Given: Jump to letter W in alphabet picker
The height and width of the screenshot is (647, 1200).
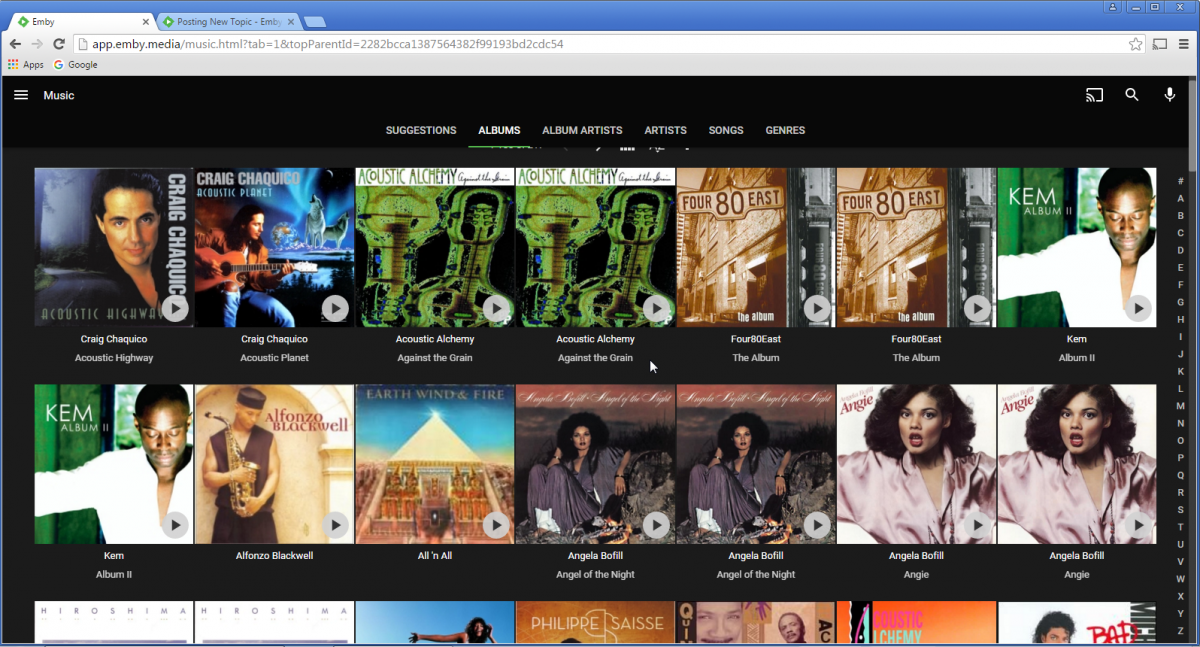Looking at the screenshot, I should pyautogui.click(x=1180, y=579).
